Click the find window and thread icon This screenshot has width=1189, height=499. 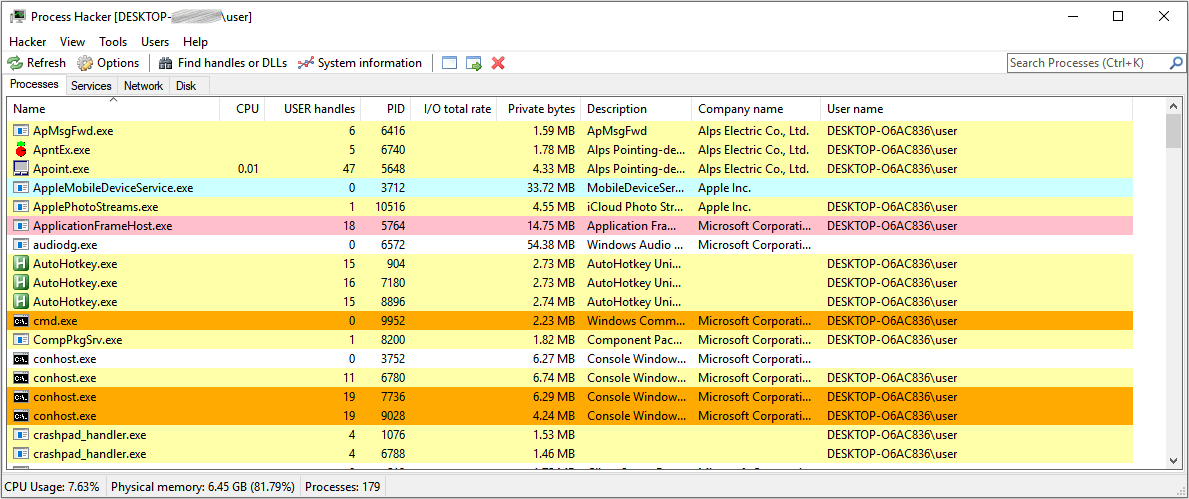474,63
